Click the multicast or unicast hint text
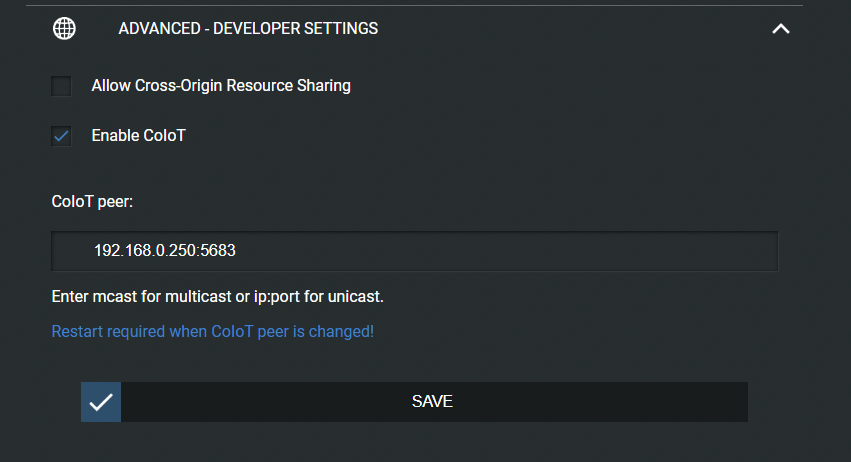This screenshot has width=851, height=462. (218, 296)
